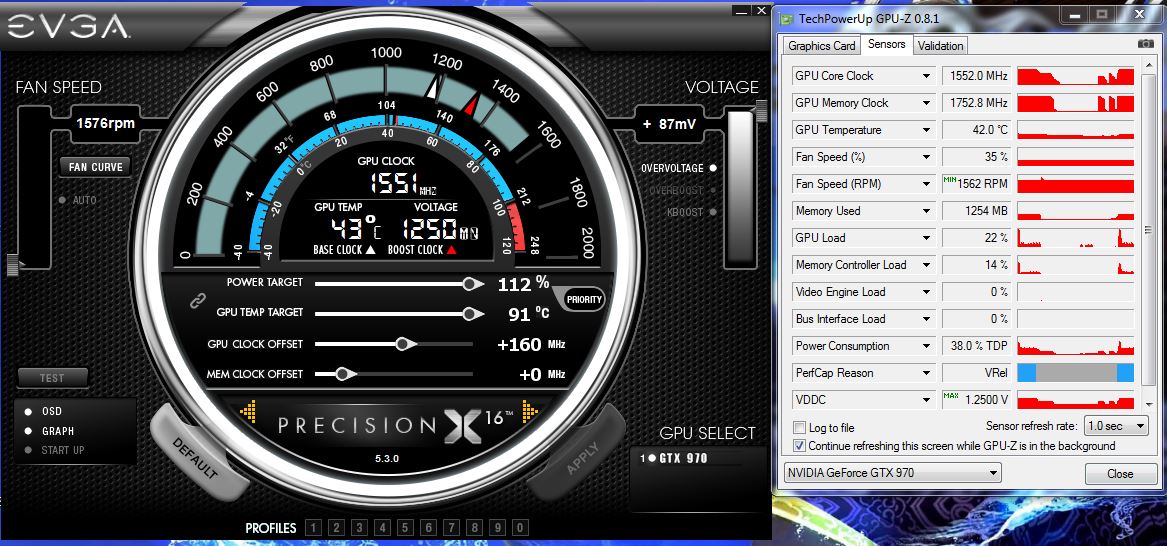Click the Voltage vertical slider handle
Screen dimensions: 1167x546
[x=760, y=111]
